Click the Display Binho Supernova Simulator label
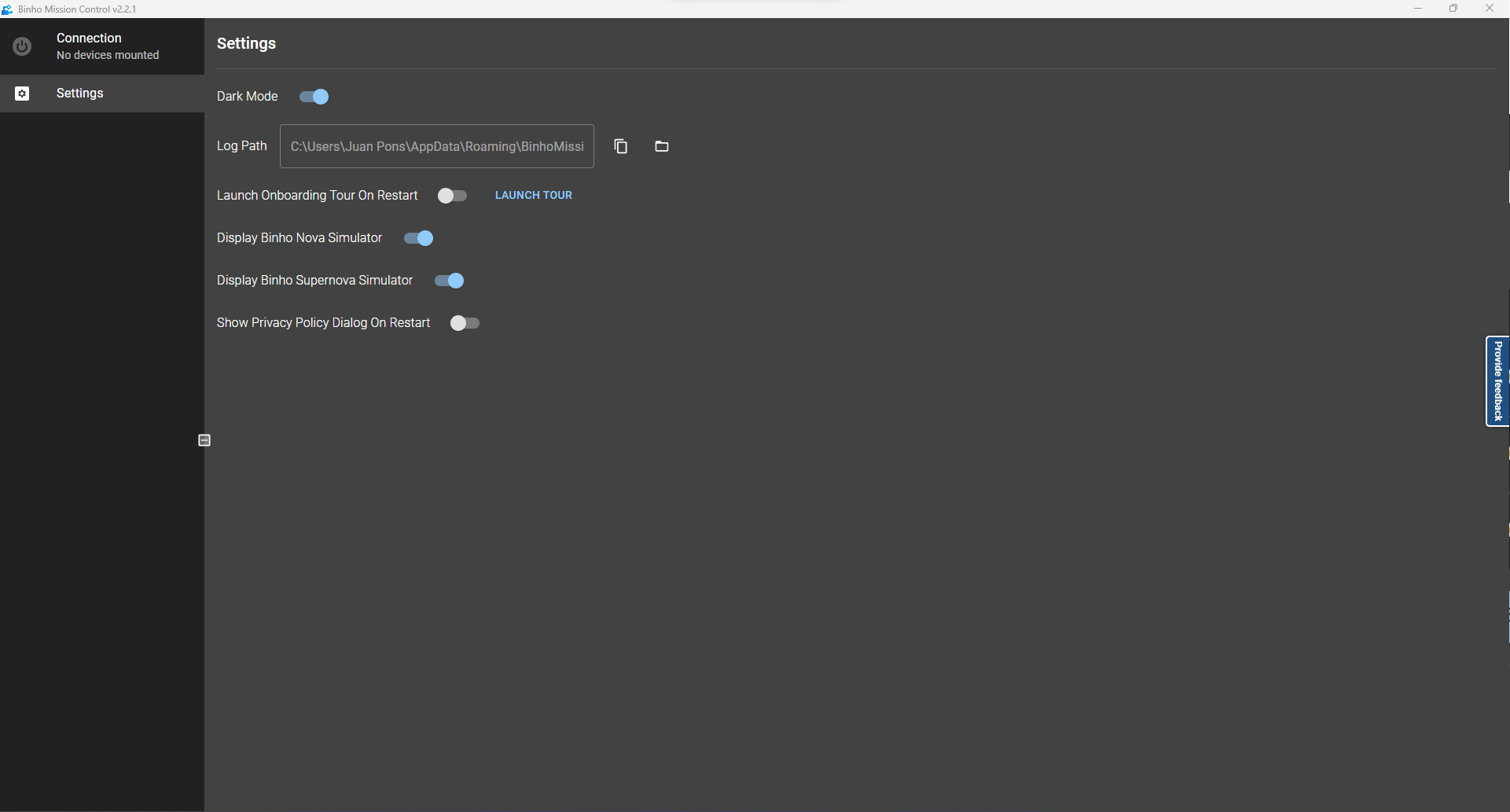Screen dimensions: 1510x812 pyautogui.click(x=314, y=280)
